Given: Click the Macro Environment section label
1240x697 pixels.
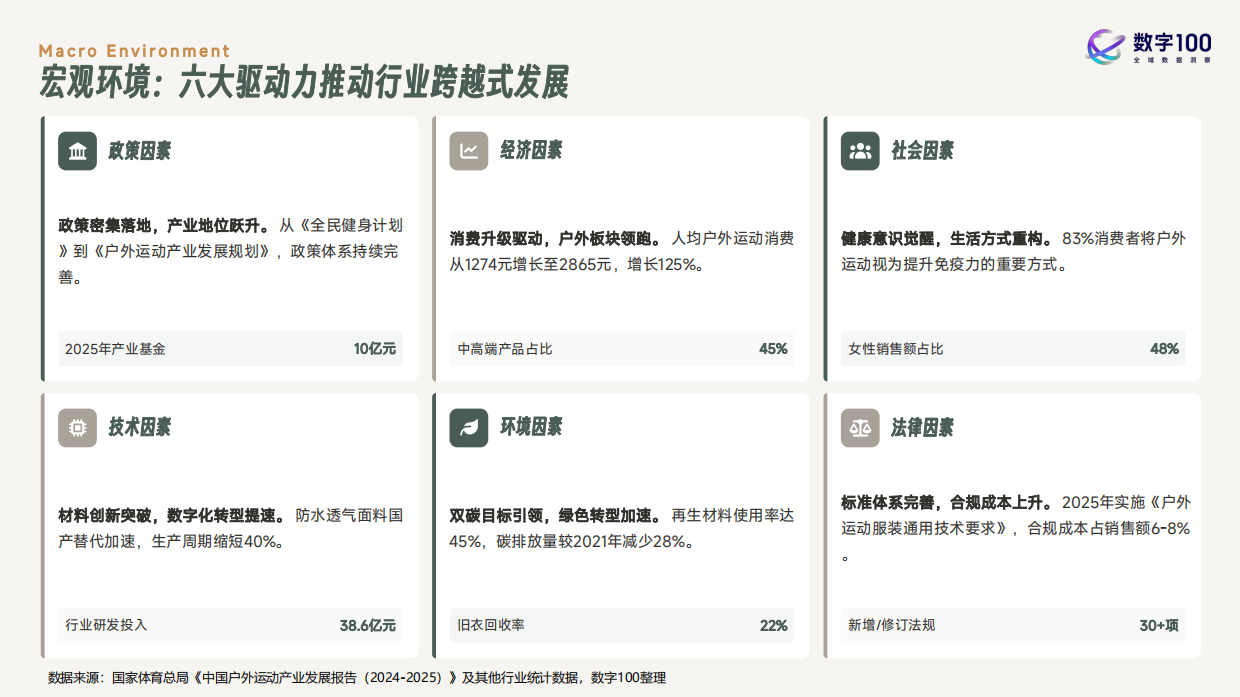Looking at the screenshot, I should [x=136, y=50].
